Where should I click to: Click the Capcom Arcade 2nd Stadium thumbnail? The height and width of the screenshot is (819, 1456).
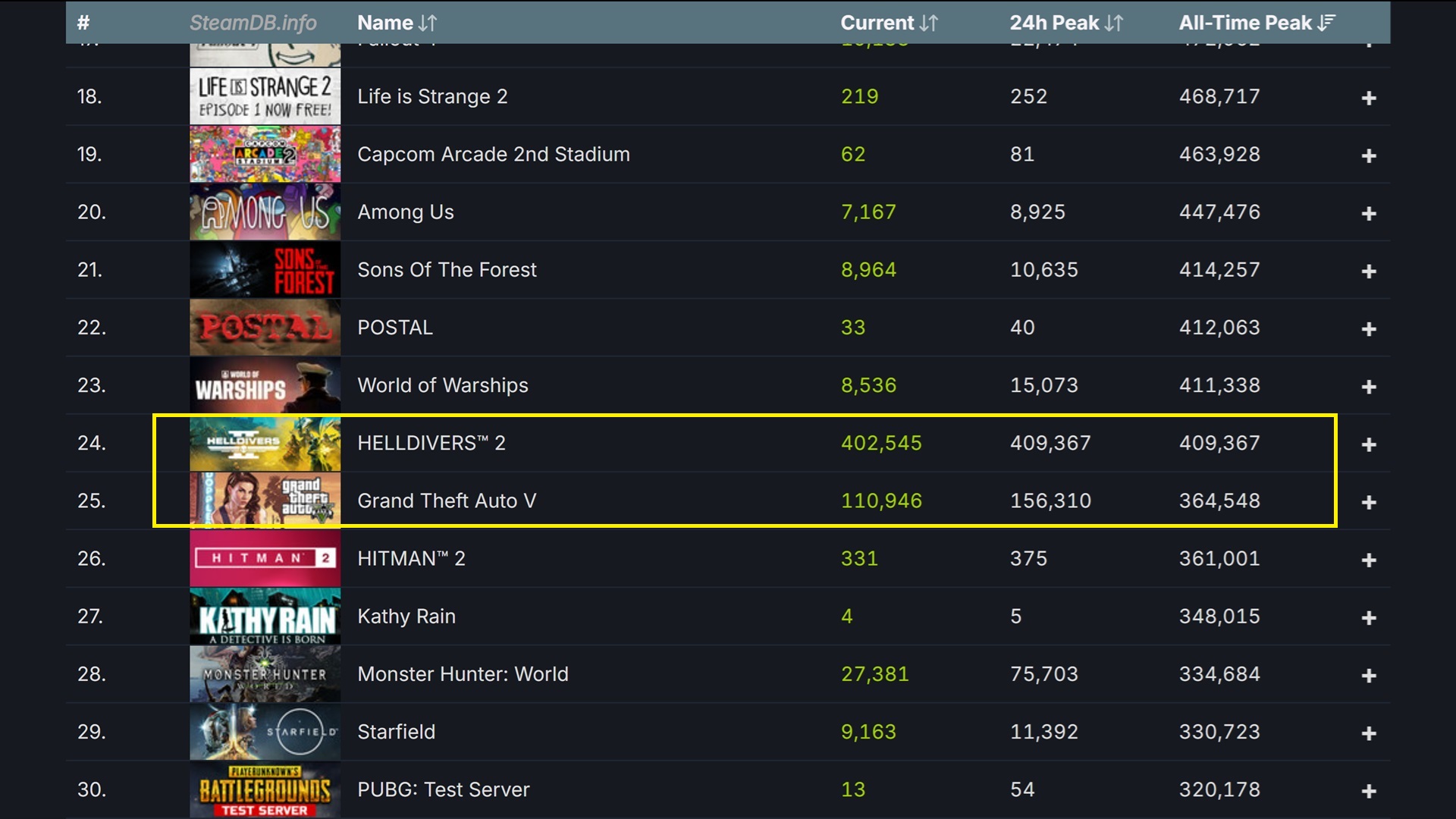(265, 154)
